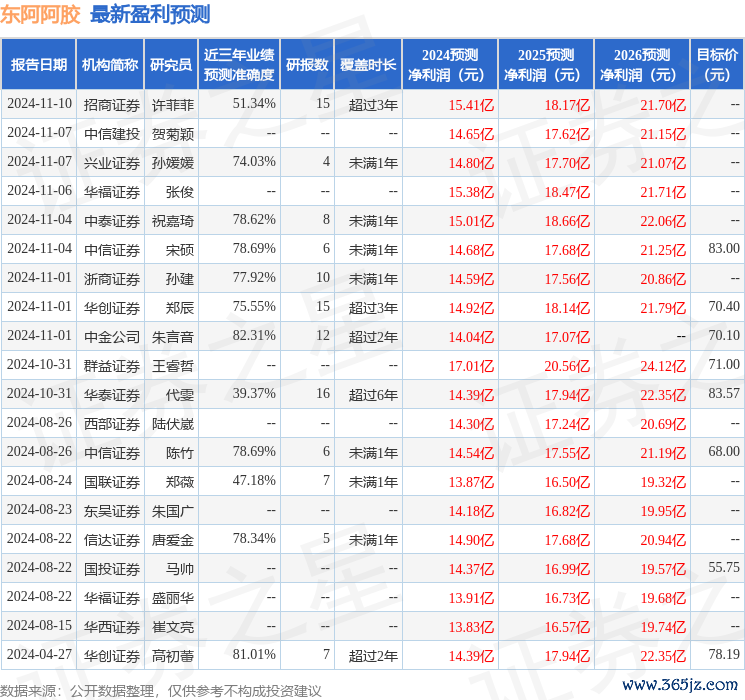
Task: Click analyst name 朱国广
Action: (172, 511)
